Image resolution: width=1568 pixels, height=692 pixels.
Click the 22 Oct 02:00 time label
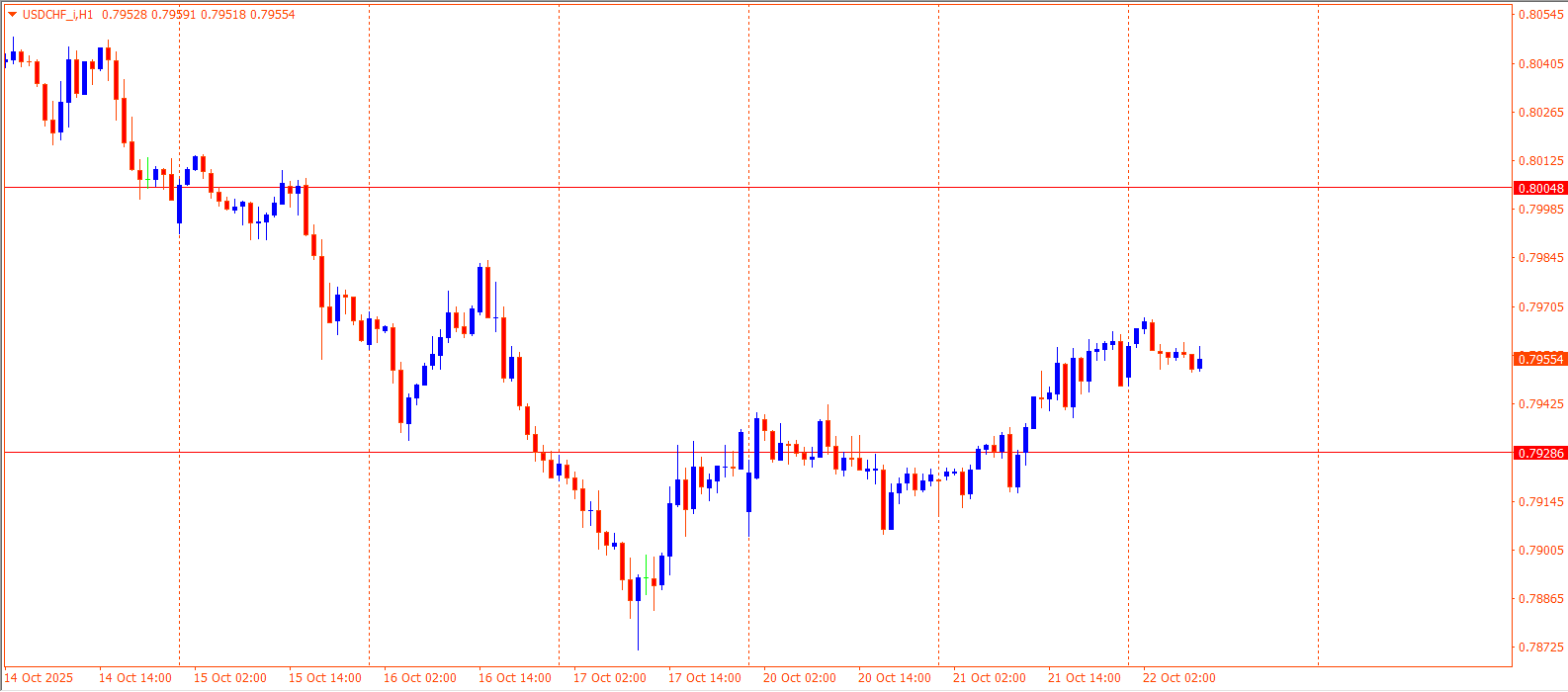[1178, 678]
